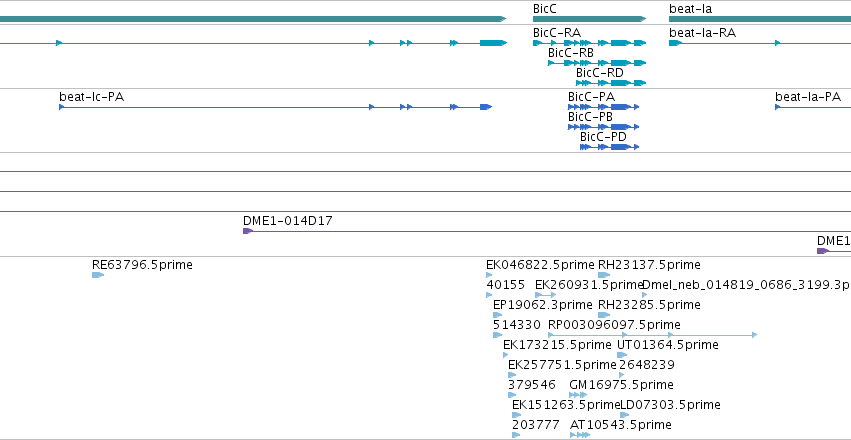Open the 514330 feature label
The image size is (851, 440).
(x=517, y=324)
